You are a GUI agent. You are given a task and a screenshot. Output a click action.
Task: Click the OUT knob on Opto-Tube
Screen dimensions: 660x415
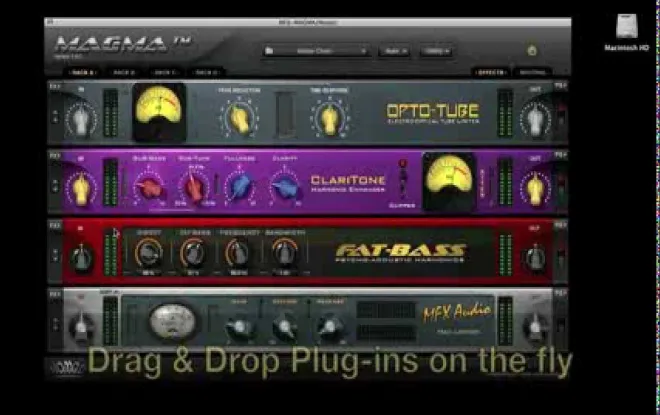[x=535, y=120]
